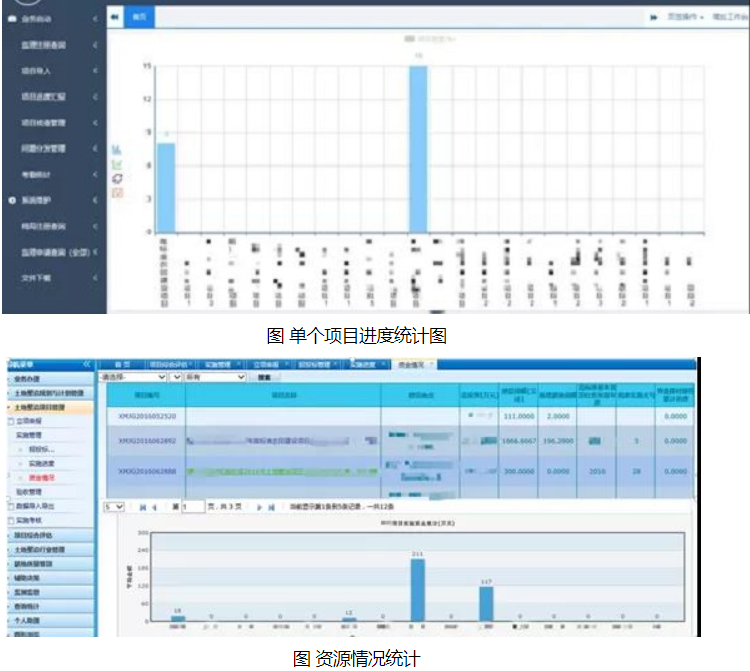This screenshot has width=750, height=671.
Task: Open the 页签操作 dropdown
Action: pos(686,17)
